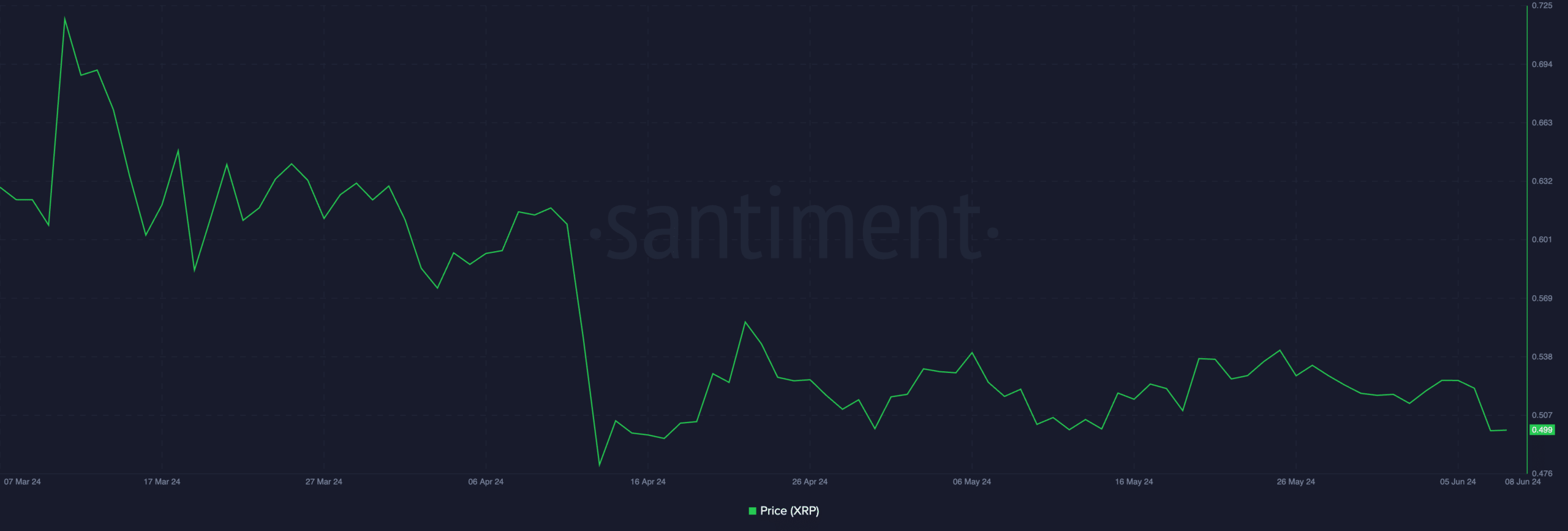The height and width of the screenshot is (531, 1568).
Task: Click the green Price (XRP) legend swatch
Action: point(752,511)
